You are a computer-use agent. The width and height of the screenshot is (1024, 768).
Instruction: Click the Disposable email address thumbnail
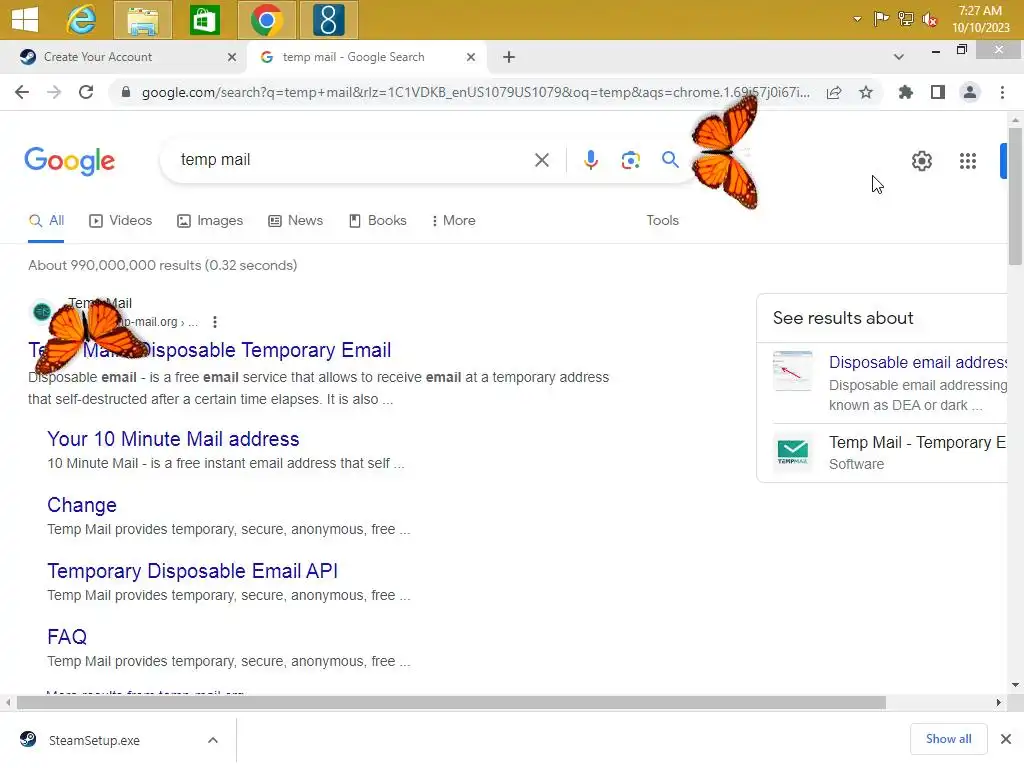click(793, 371)
